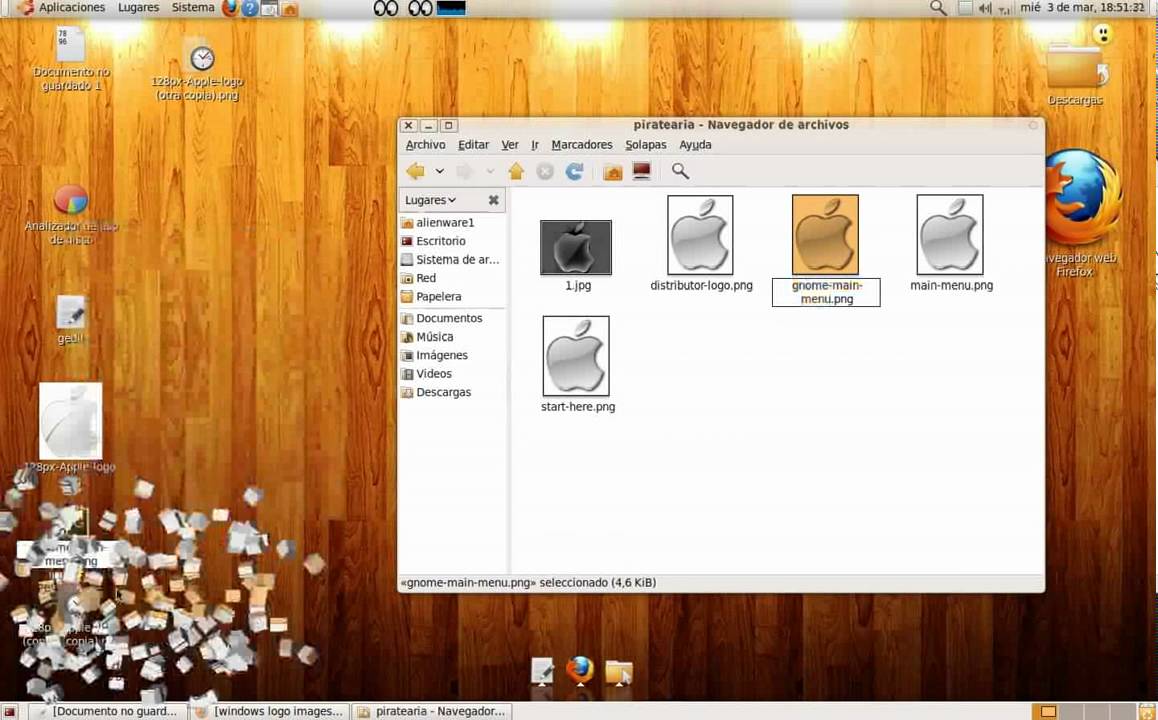Open the forward history dropdown arrow
The image size is (1158, 720).
click(490, 171)
